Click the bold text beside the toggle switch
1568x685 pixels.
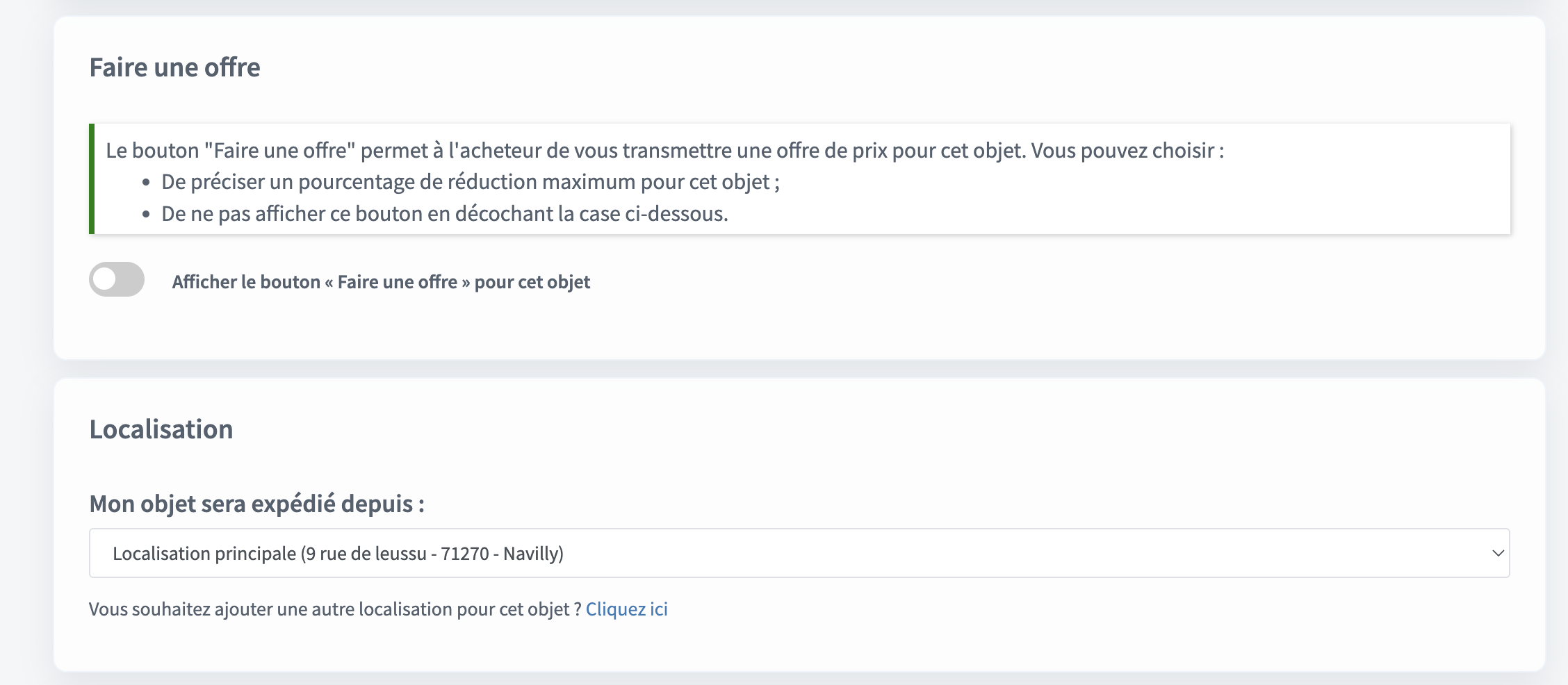(x=381, y=281)
